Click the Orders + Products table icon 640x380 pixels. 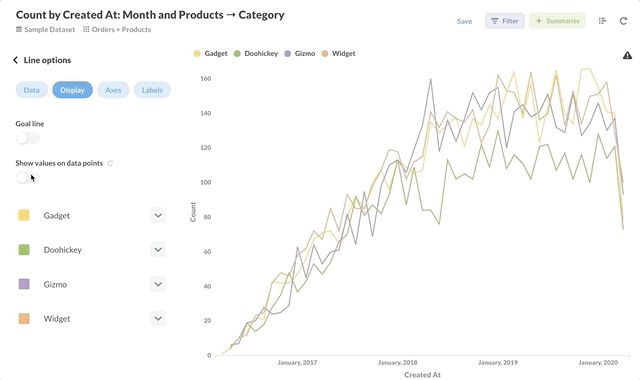(x=86, y=29)
